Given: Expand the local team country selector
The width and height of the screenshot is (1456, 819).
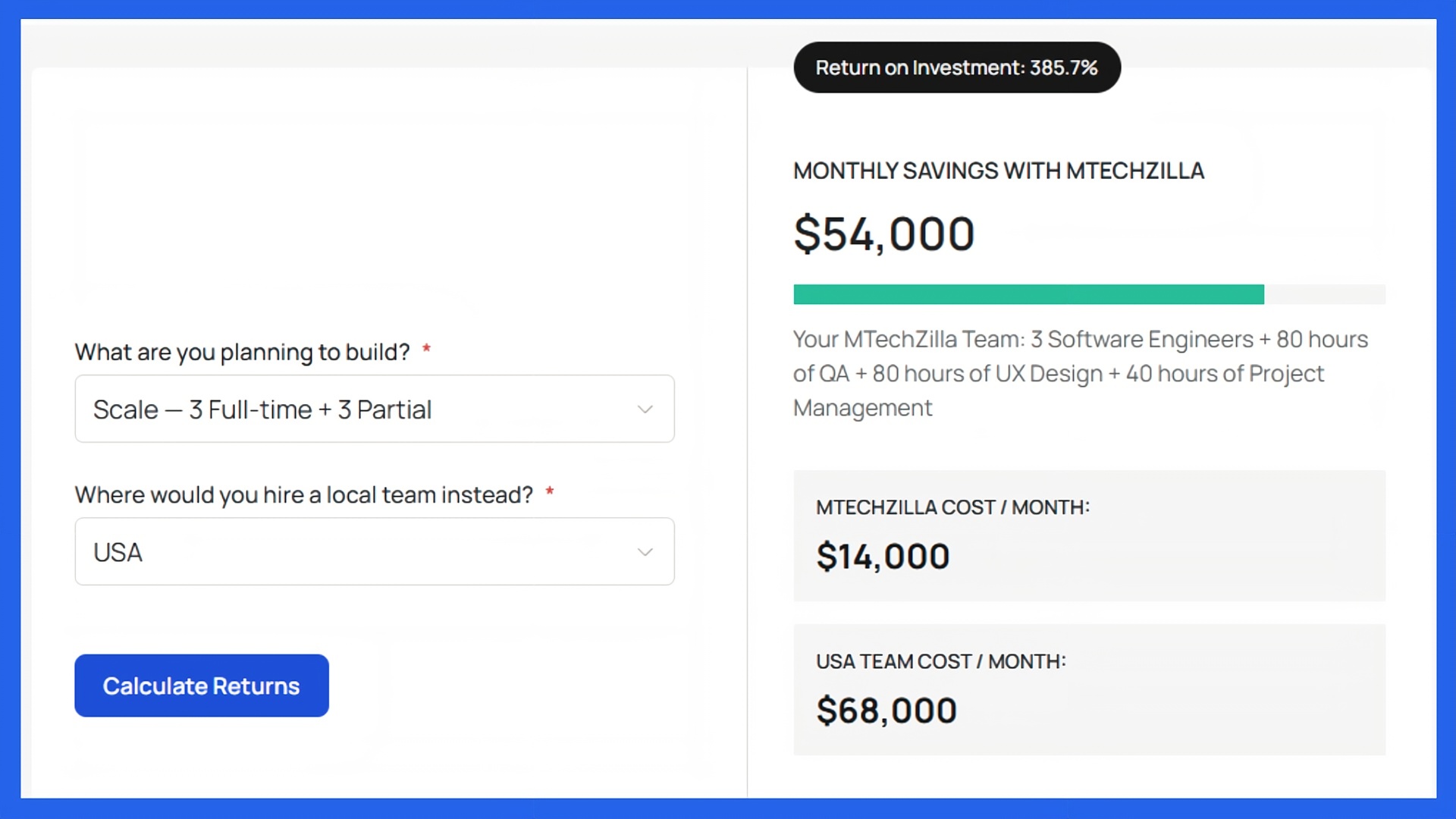Looking at the screenshot, I should click(x=374, y=551).
